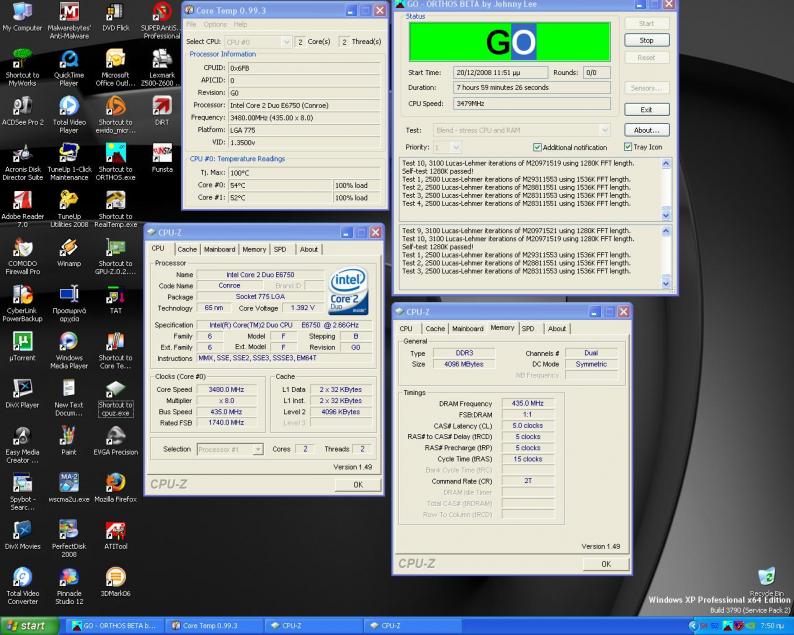
Task: Click OK in the CPU-Z Memory window
Action: point(606,564)
